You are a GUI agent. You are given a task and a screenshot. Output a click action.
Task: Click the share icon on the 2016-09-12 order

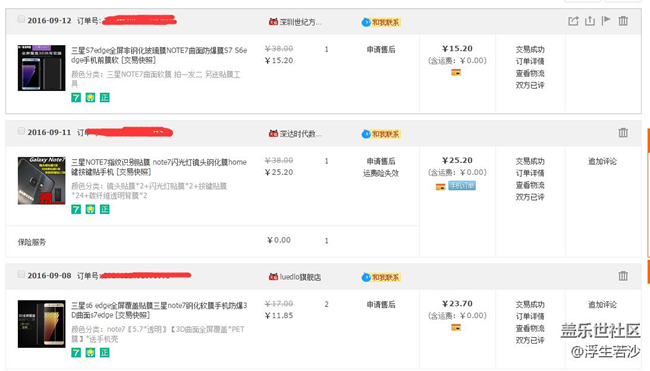pos(573,21)
